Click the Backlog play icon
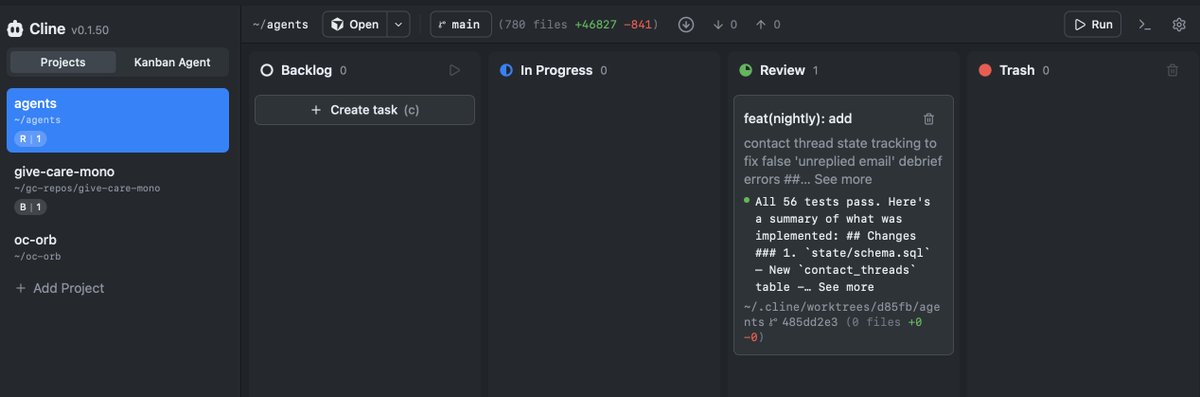 [x=455, y=70]
